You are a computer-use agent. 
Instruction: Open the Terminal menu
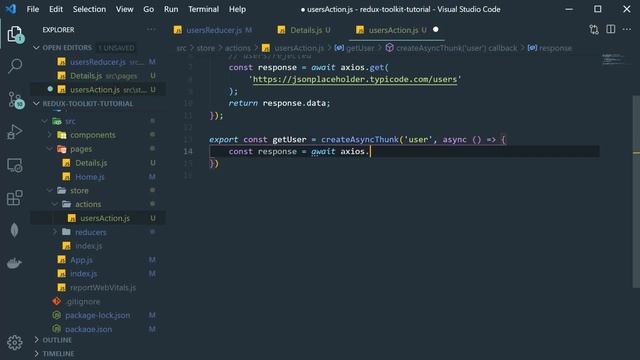[203, 9]
